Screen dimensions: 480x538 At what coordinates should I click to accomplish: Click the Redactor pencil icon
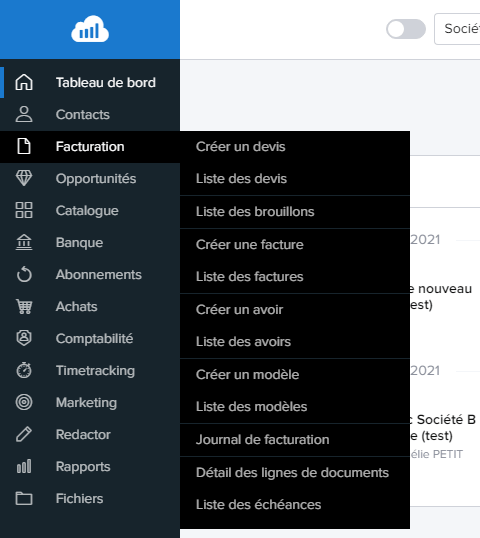click(x=24, y=434)
